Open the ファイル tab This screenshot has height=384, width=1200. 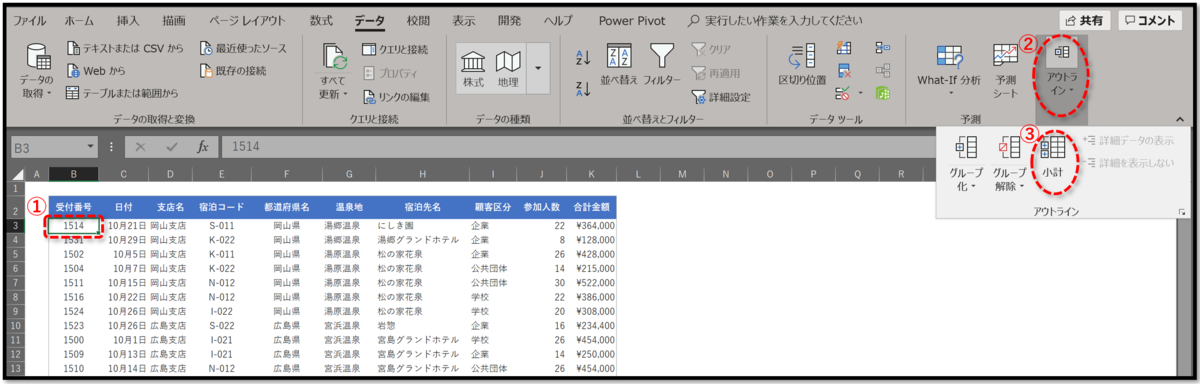point(29,20)
